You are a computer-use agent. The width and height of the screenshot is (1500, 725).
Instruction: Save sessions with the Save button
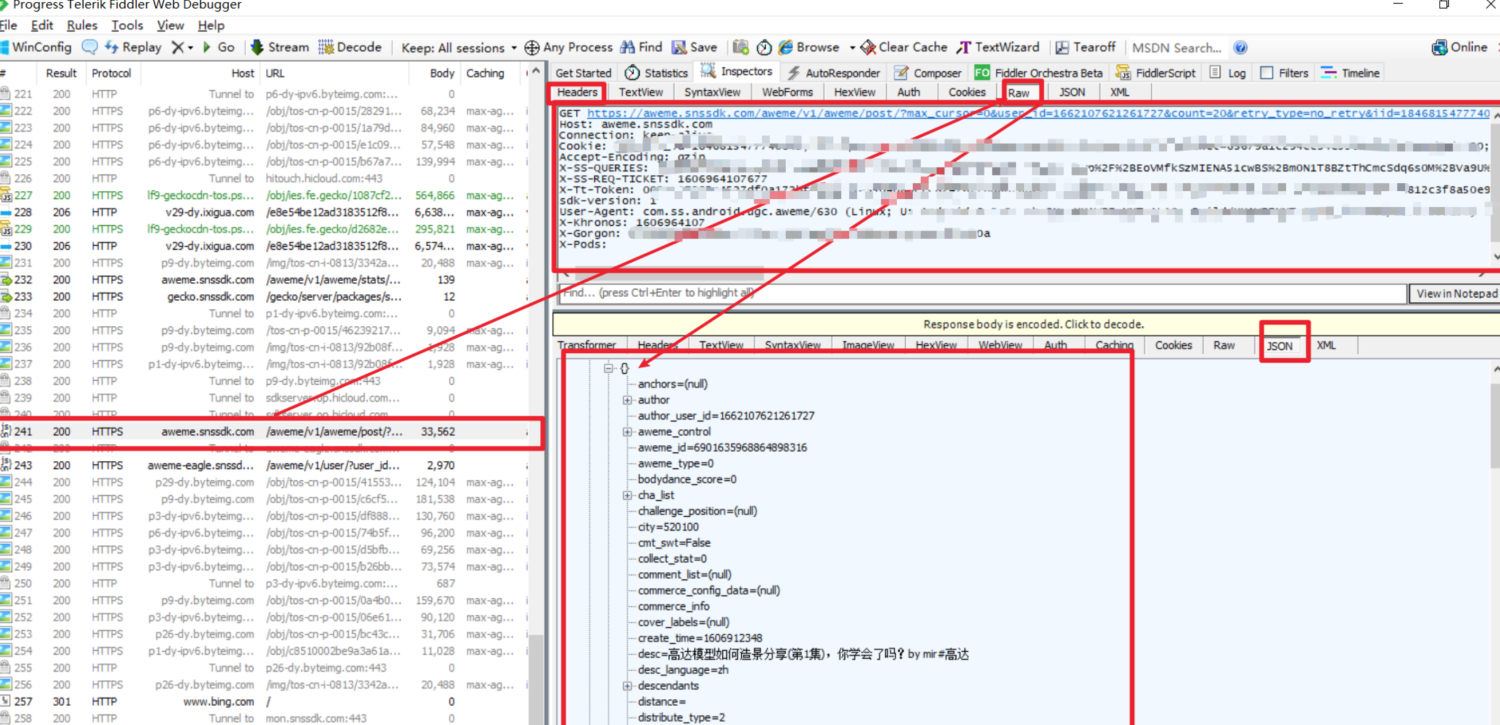[x=694, y=47]
